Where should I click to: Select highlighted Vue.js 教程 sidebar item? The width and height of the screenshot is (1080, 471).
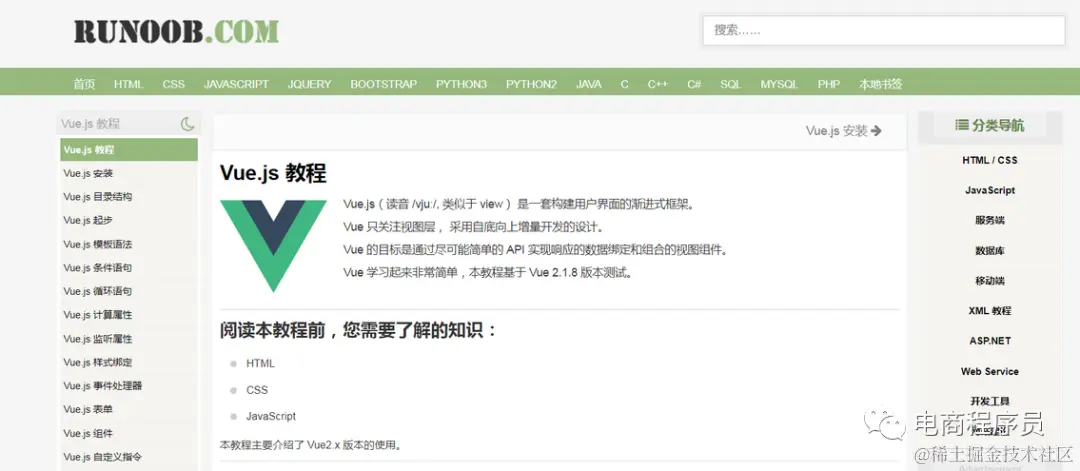[x=129, y=149]
